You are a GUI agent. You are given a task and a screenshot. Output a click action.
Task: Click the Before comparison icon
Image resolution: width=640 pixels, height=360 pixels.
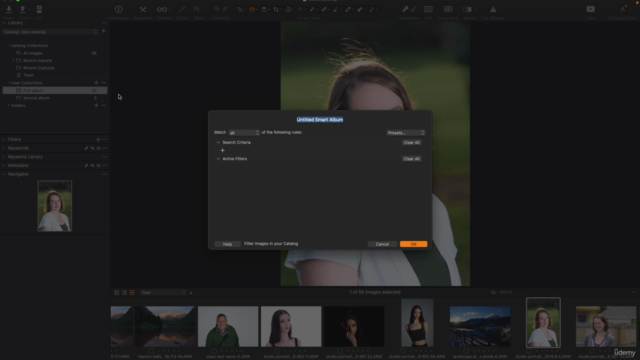click(468, 9)
